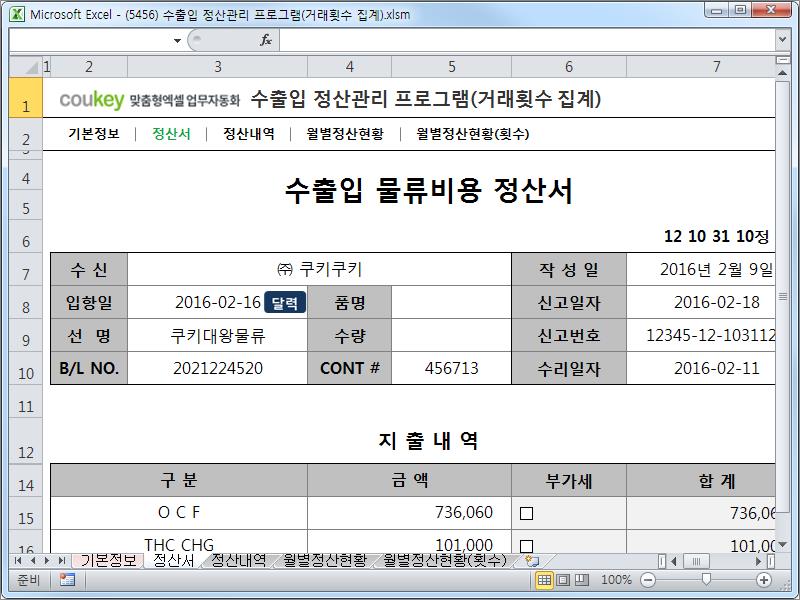800x600 pixels.
Task: Switch to 정산내역 sheet tab
Action: (x=239, y=560)
